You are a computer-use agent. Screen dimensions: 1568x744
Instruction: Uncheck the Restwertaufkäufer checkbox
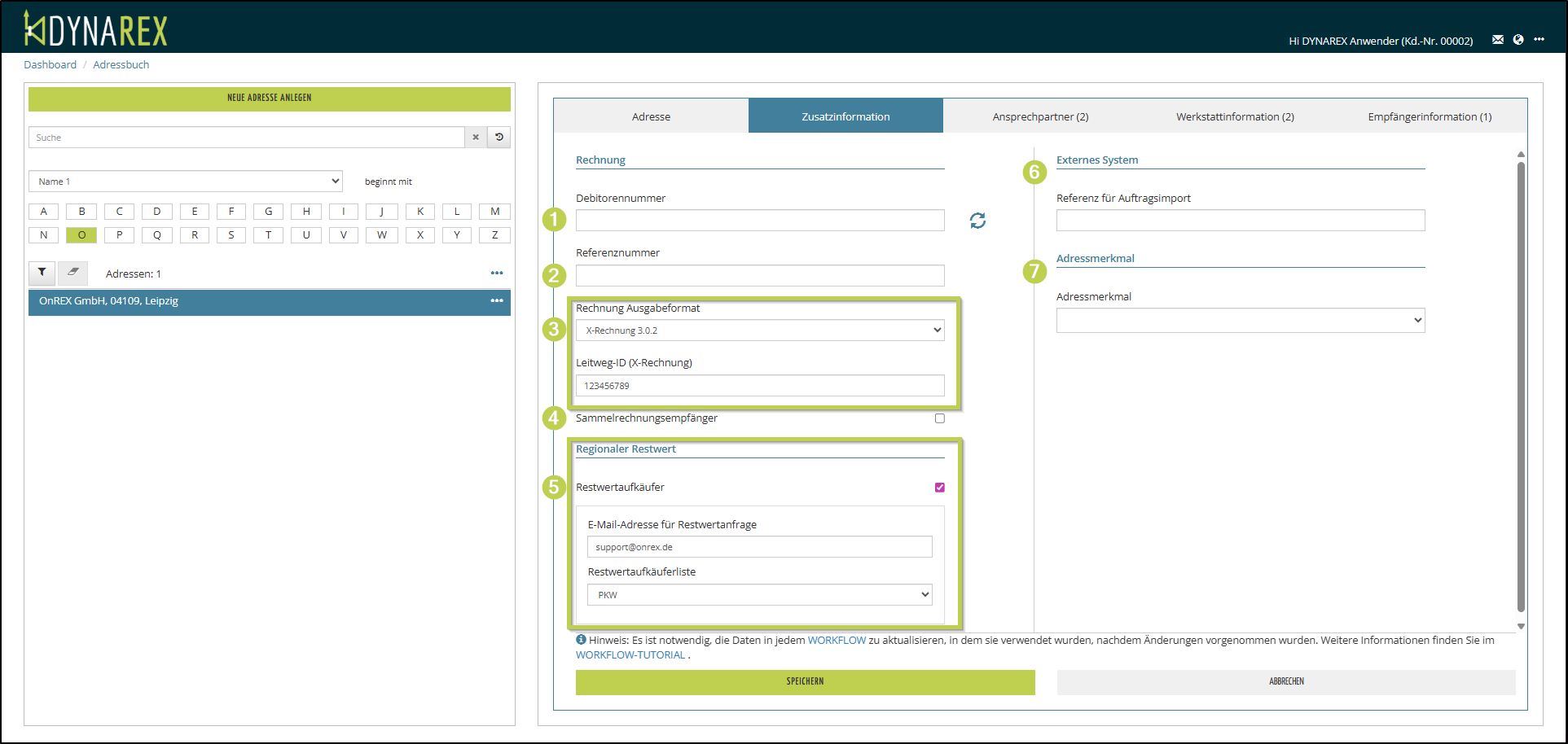point(940,488)
